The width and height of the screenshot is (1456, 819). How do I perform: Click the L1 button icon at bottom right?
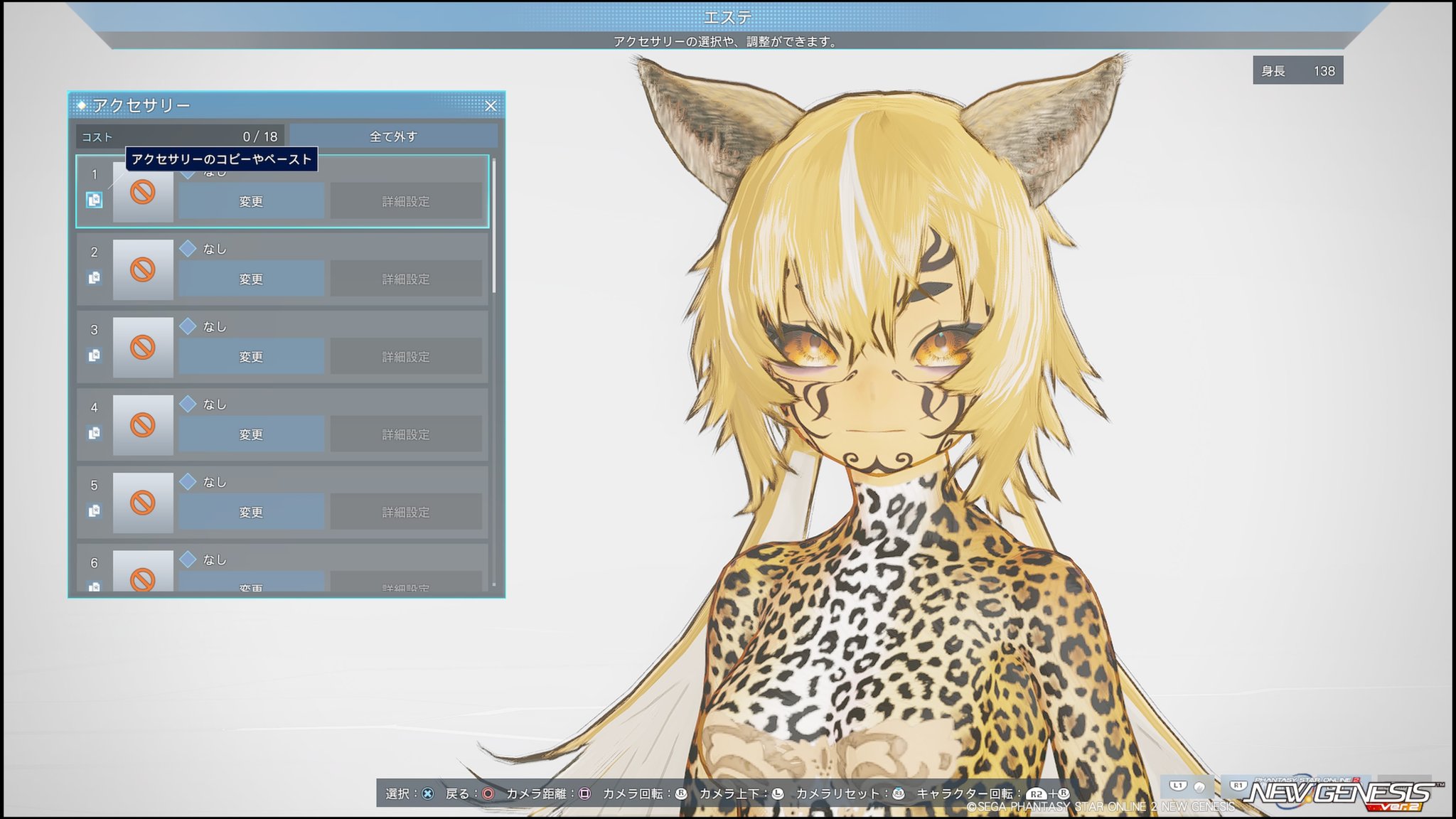pyautogui.click(x=1178, y=786)
